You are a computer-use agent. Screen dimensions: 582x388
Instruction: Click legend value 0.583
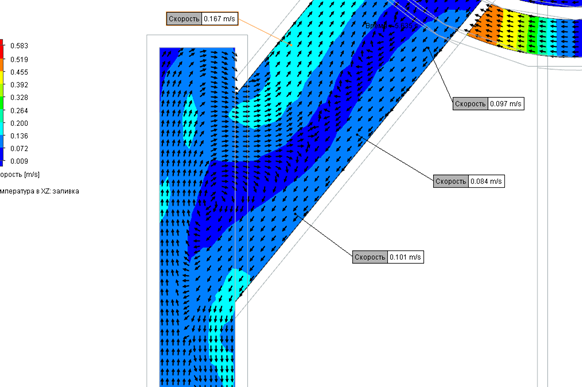tap(19, 46)
